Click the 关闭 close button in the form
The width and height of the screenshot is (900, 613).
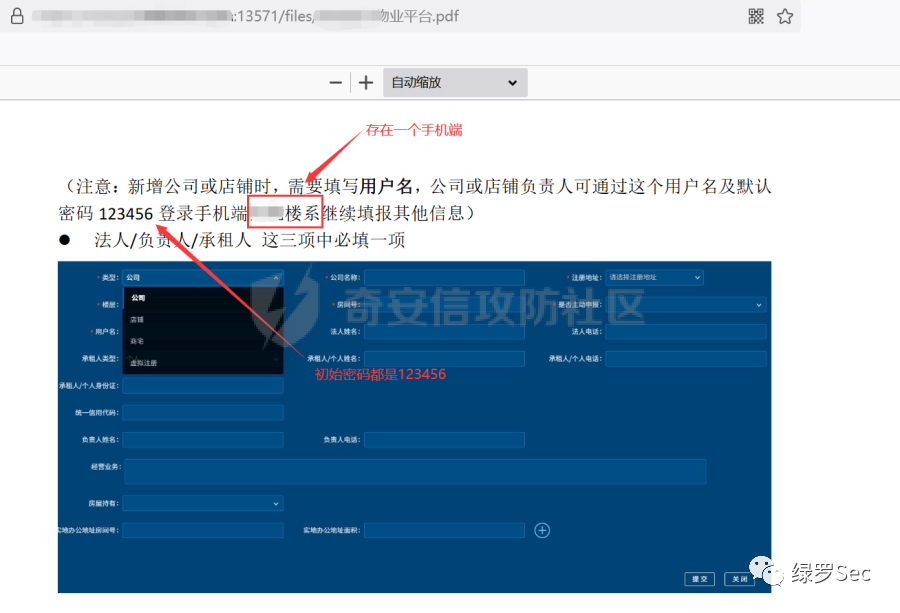click(739, 578)
